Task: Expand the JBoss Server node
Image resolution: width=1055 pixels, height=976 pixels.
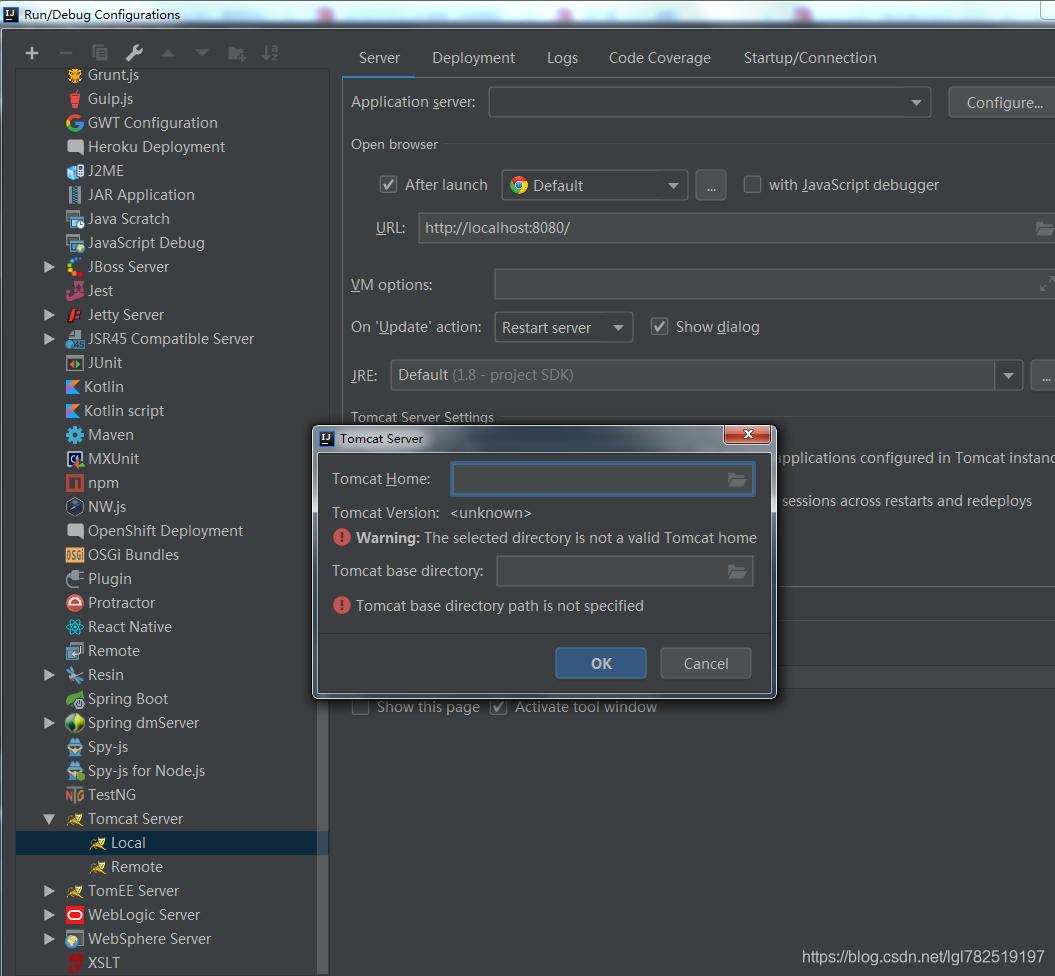Action: click(x=49, y=267)
